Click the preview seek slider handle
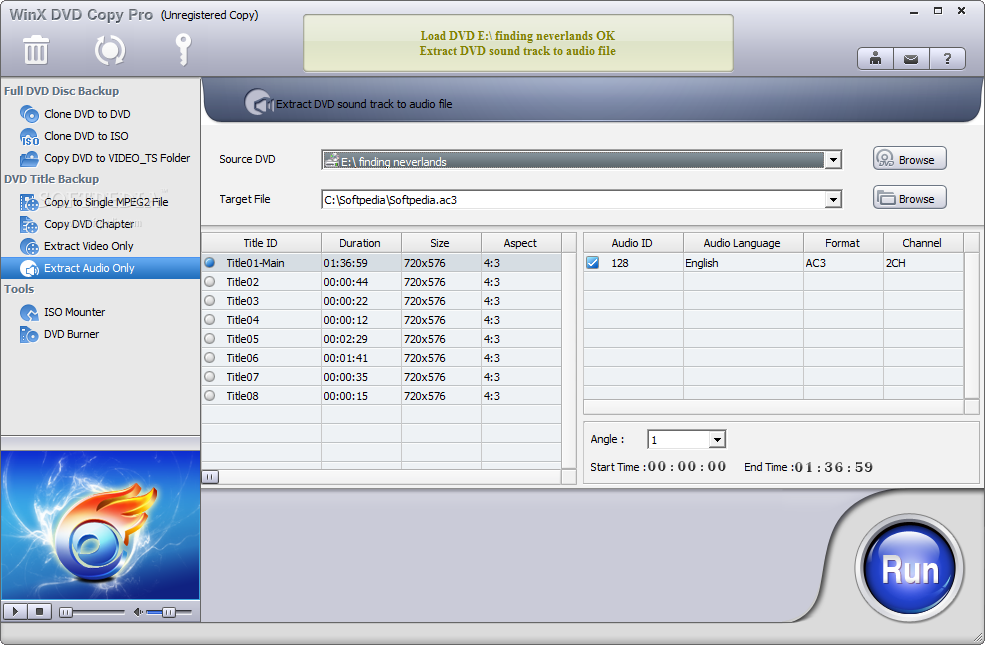Image resolution: width=985 pixels, height=645 pixels. 65,612
